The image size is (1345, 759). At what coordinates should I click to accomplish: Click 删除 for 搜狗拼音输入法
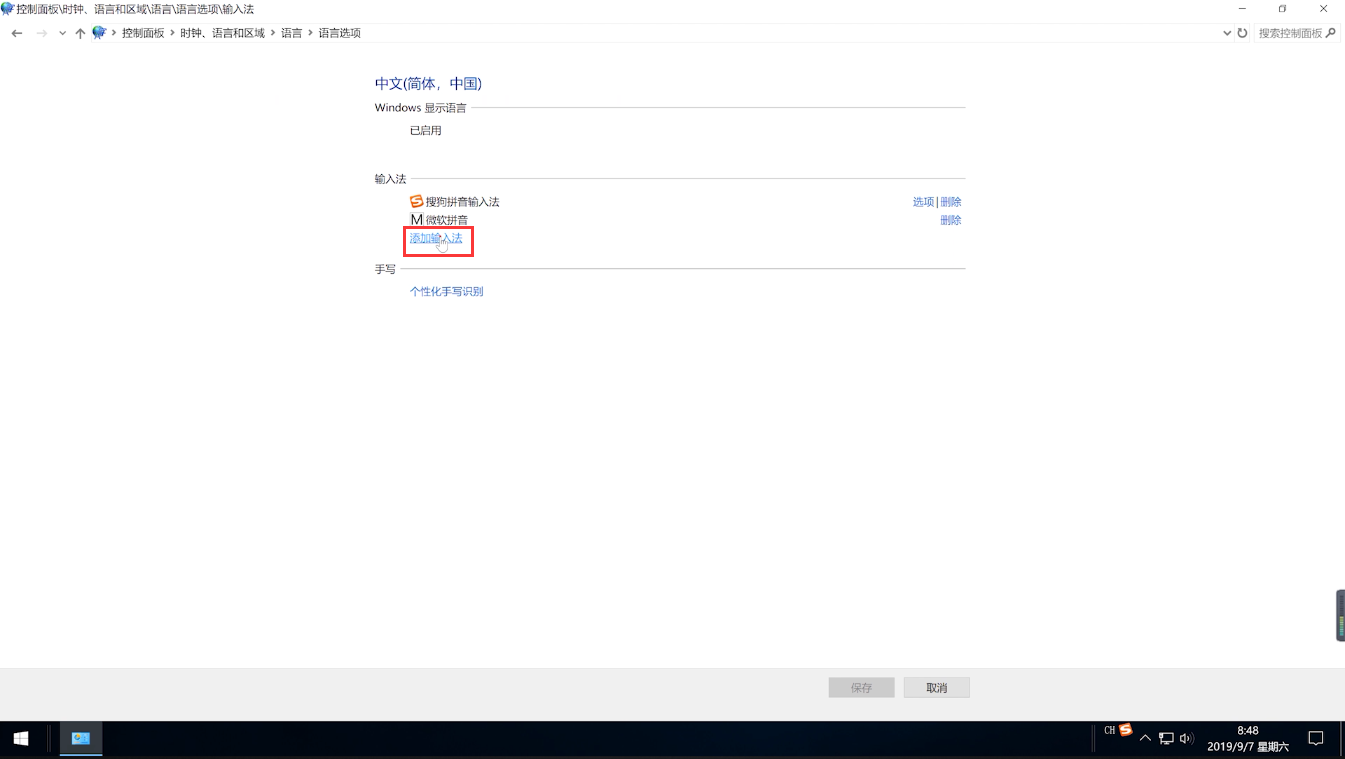[951, 202]
